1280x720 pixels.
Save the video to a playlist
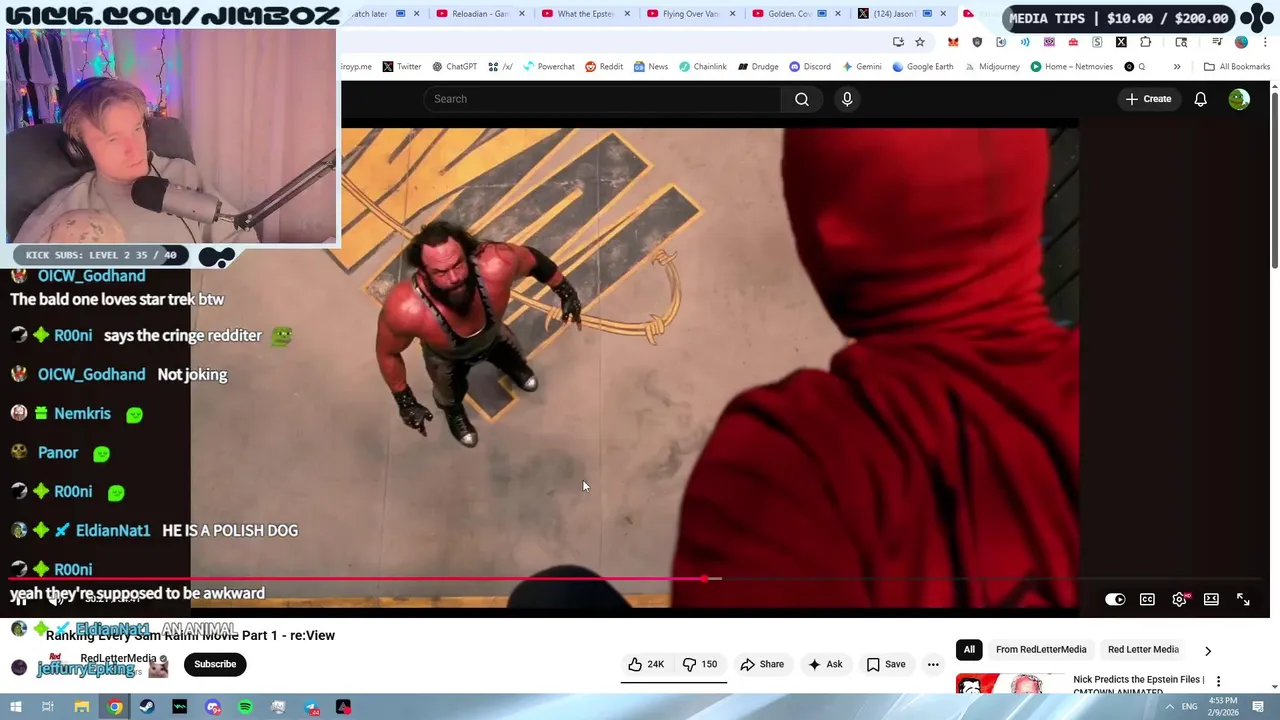(886, 664)
